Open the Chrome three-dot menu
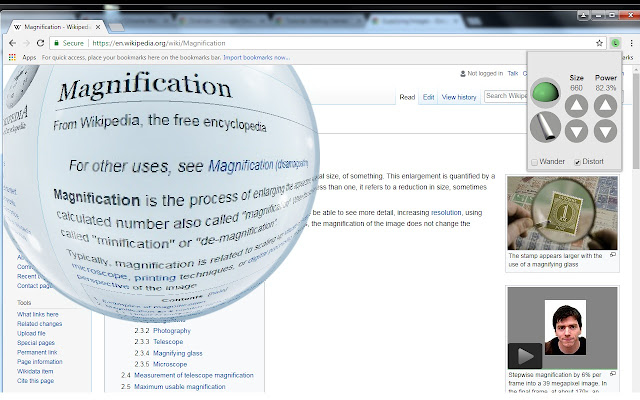Viewport: 640px width, 400px height. (631, 43)
